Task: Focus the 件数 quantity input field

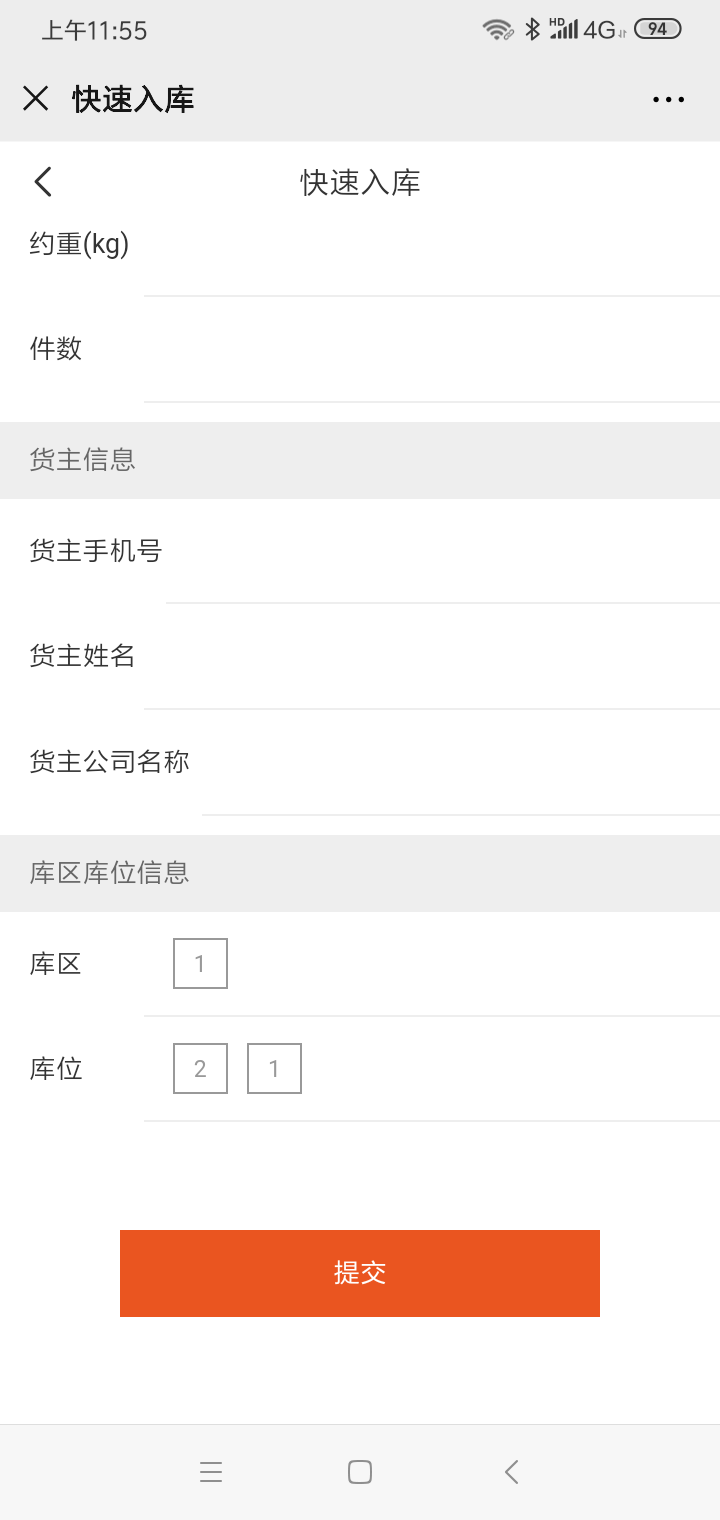Action: click(x=432, y=349)
